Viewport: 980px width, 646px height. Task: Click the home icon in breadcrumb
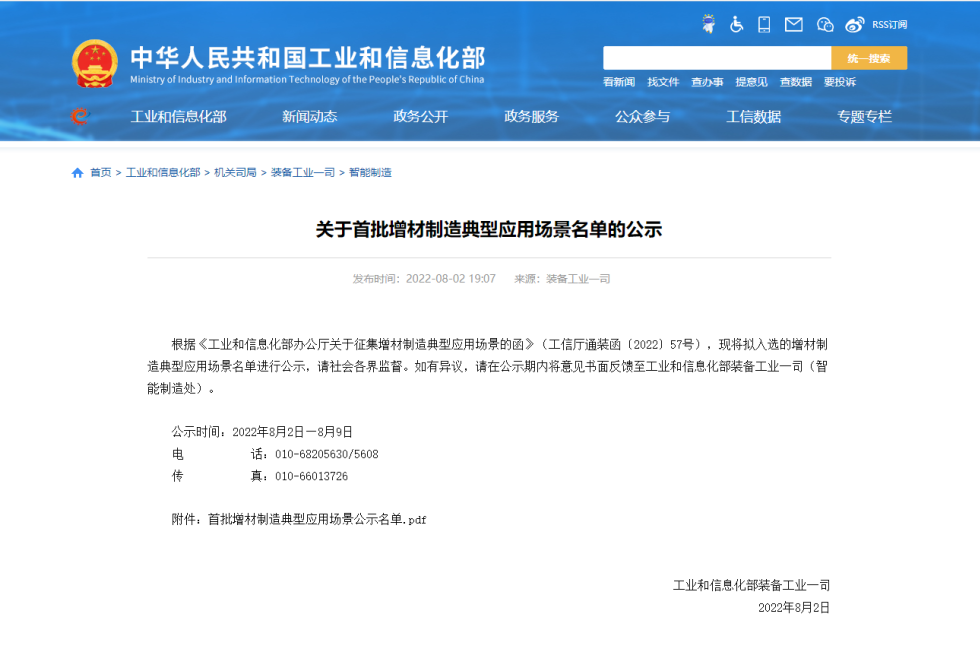coord(78,173)
